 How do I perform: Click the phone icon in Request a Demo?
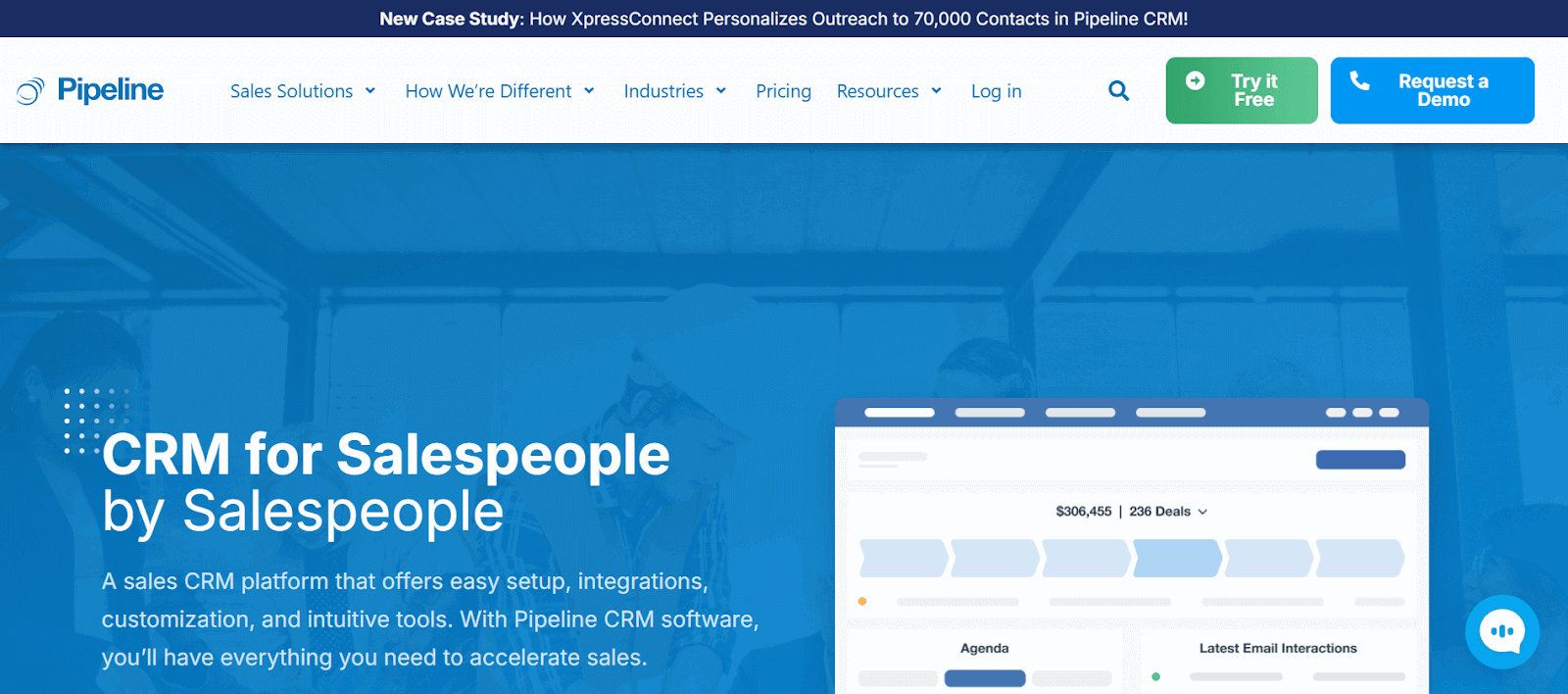click(1359, 80)
